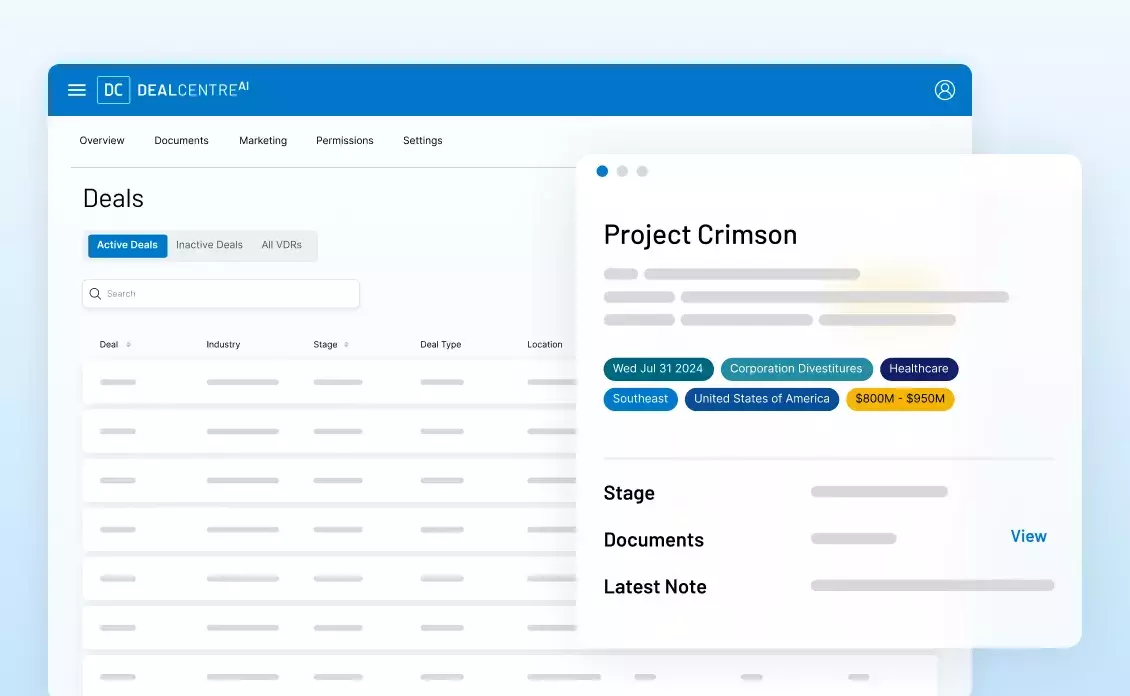
Task: Click the Industry column header
Action: (223, 344)
